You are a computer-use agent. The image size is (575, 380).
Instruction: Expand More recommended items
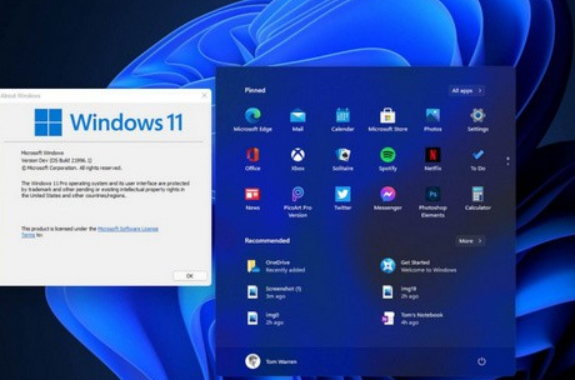point(470,241)
